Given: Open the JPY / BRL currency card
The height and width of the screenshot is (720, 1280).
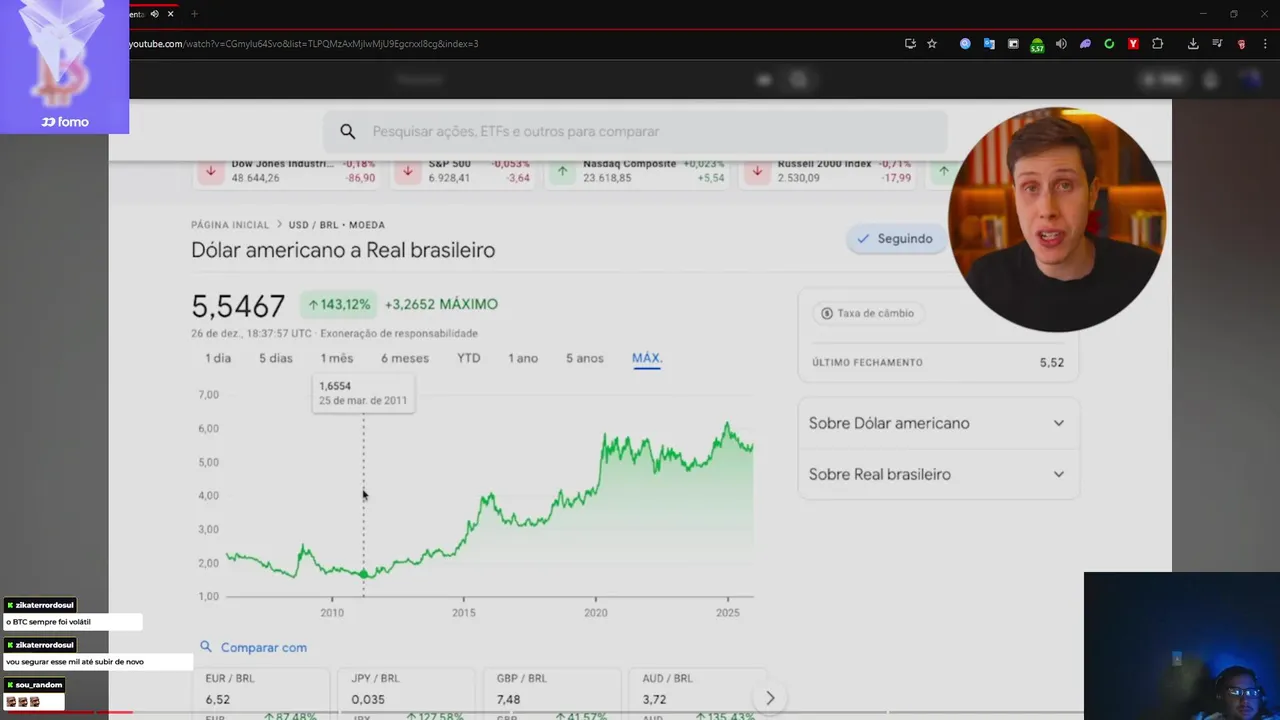Looking at the screenshot, I should pyautogui.click(x=408, y=693).
